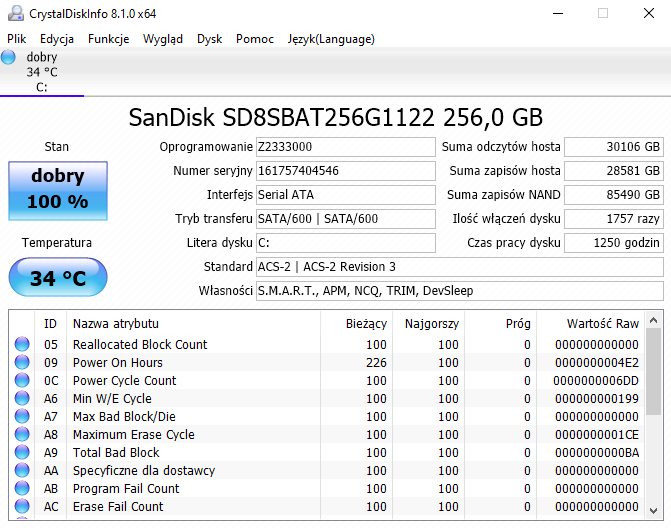Click the Interfejs field Serial ATA
Image resolution: width=671 pixels, height=528 pixels.
point(346,195)
